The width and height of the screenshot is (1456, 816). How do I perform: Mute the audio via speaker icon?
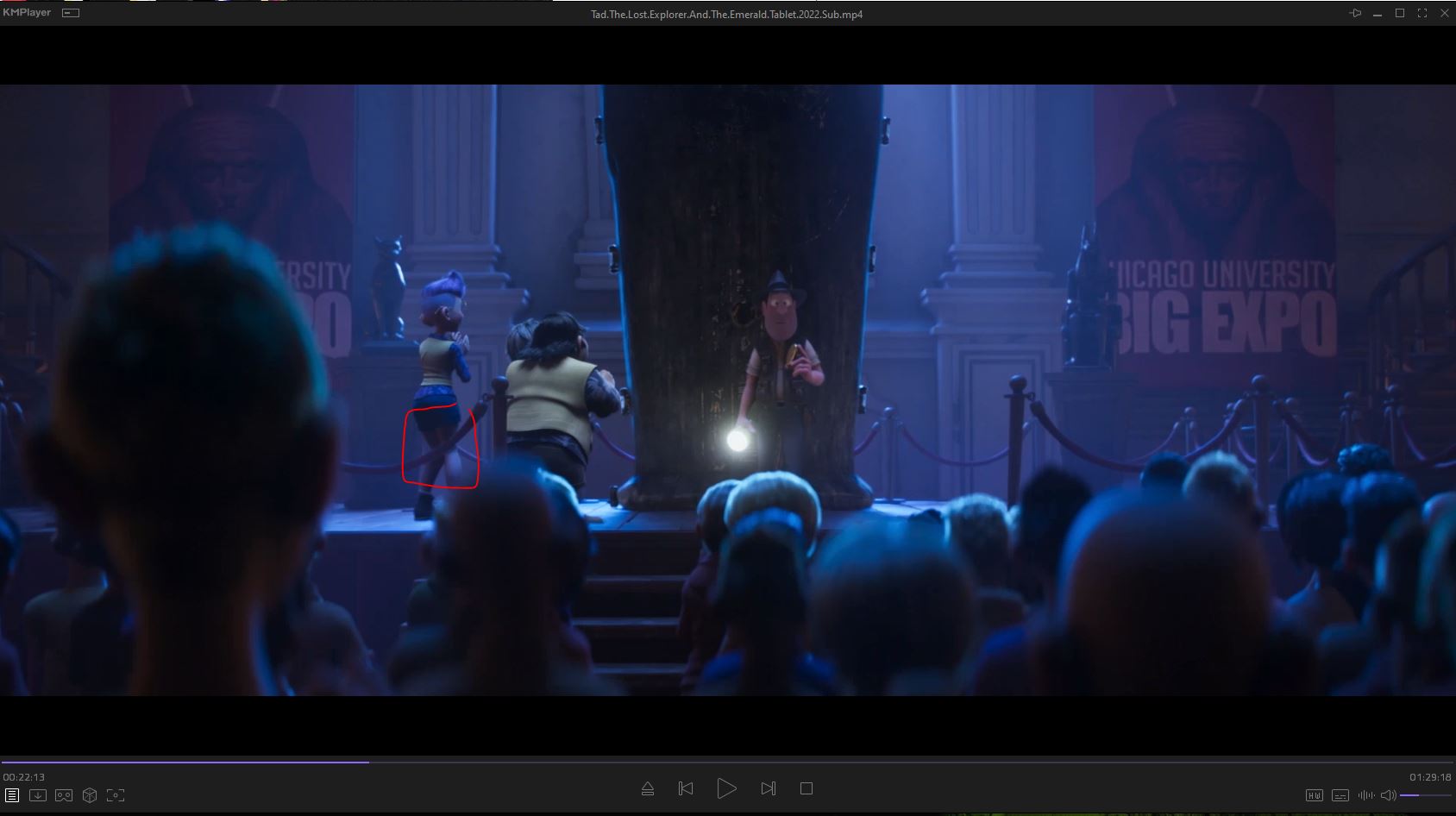(x=1388, y=795)
